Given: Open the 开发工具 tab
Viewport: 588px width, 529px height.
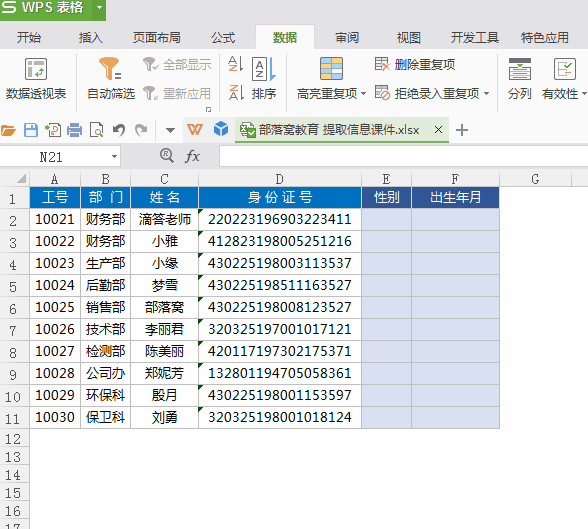Looking at the screenshot, I should (x=474, y=37).
